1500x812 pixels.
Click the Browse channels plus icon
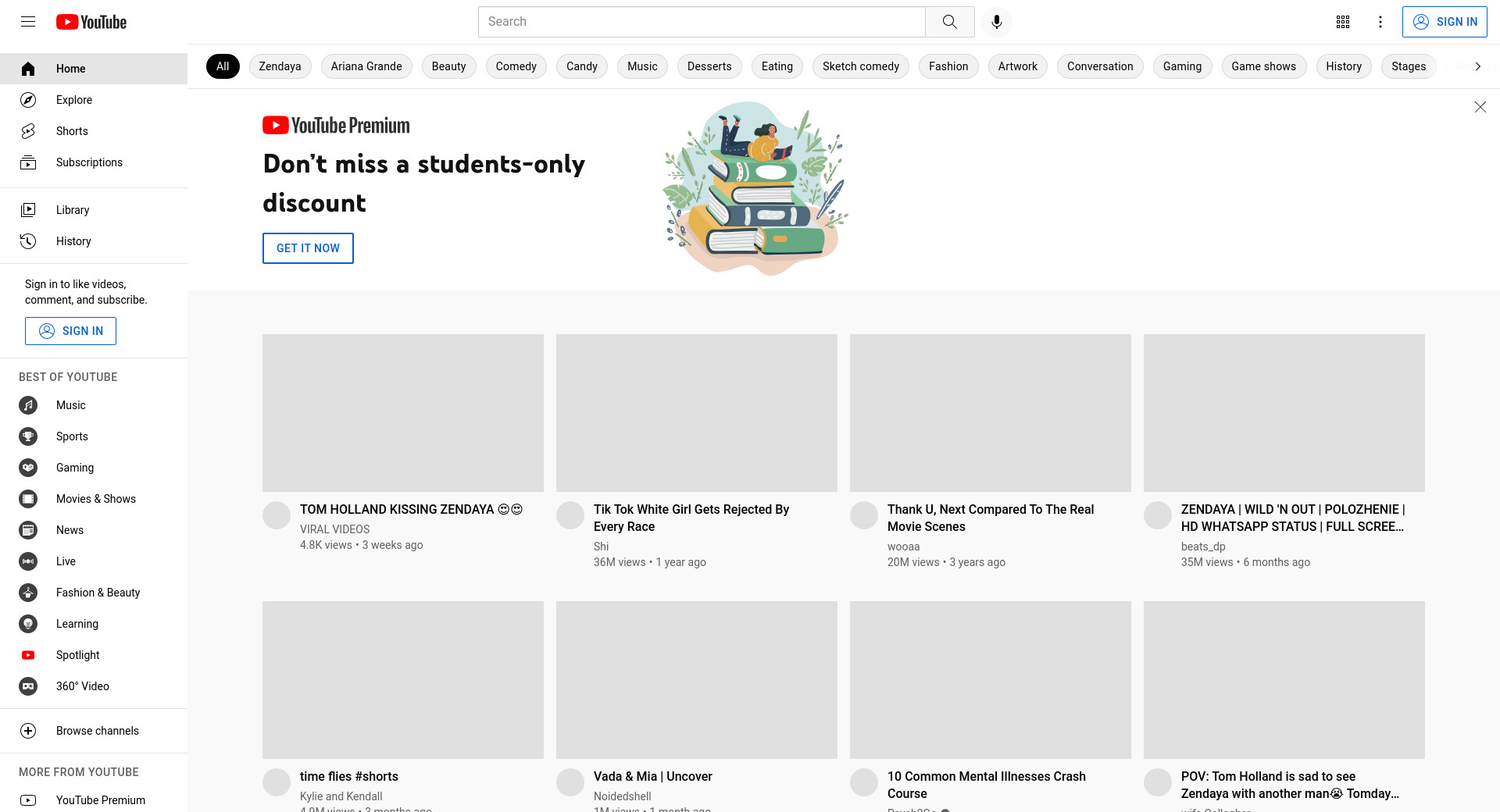click(x=28, y=731)
